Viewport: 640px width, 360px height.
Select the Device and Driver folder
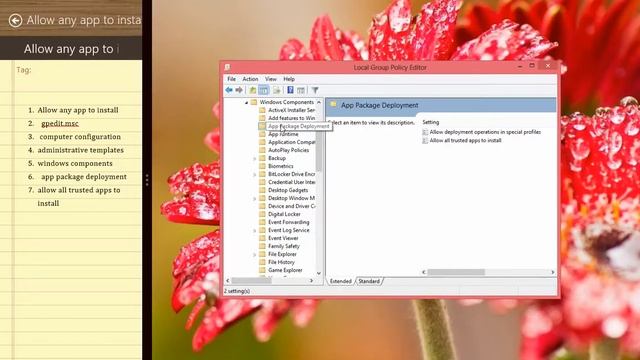[x=291, y=206]
